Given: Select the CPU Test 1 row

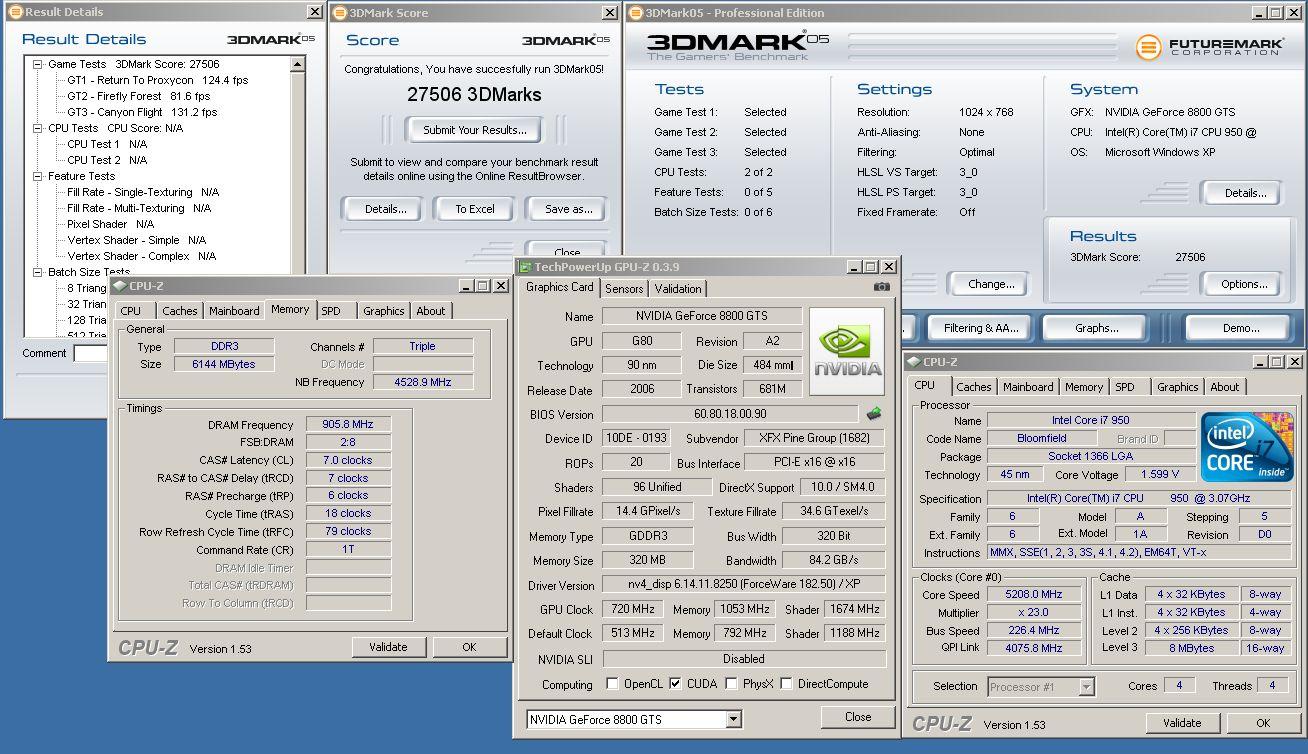Looking at the screenshot, I should [x=107, y=144].
